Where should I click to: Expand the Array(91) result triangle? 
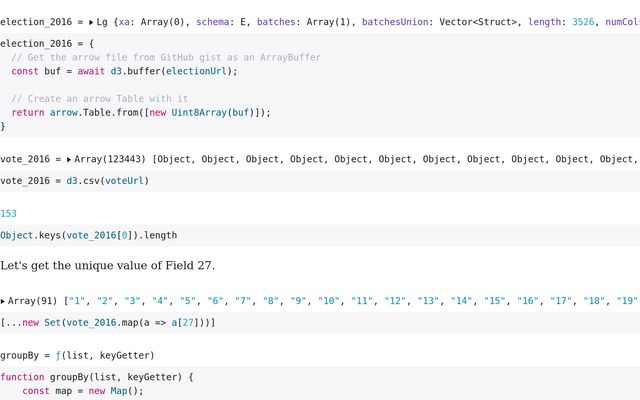3,301
